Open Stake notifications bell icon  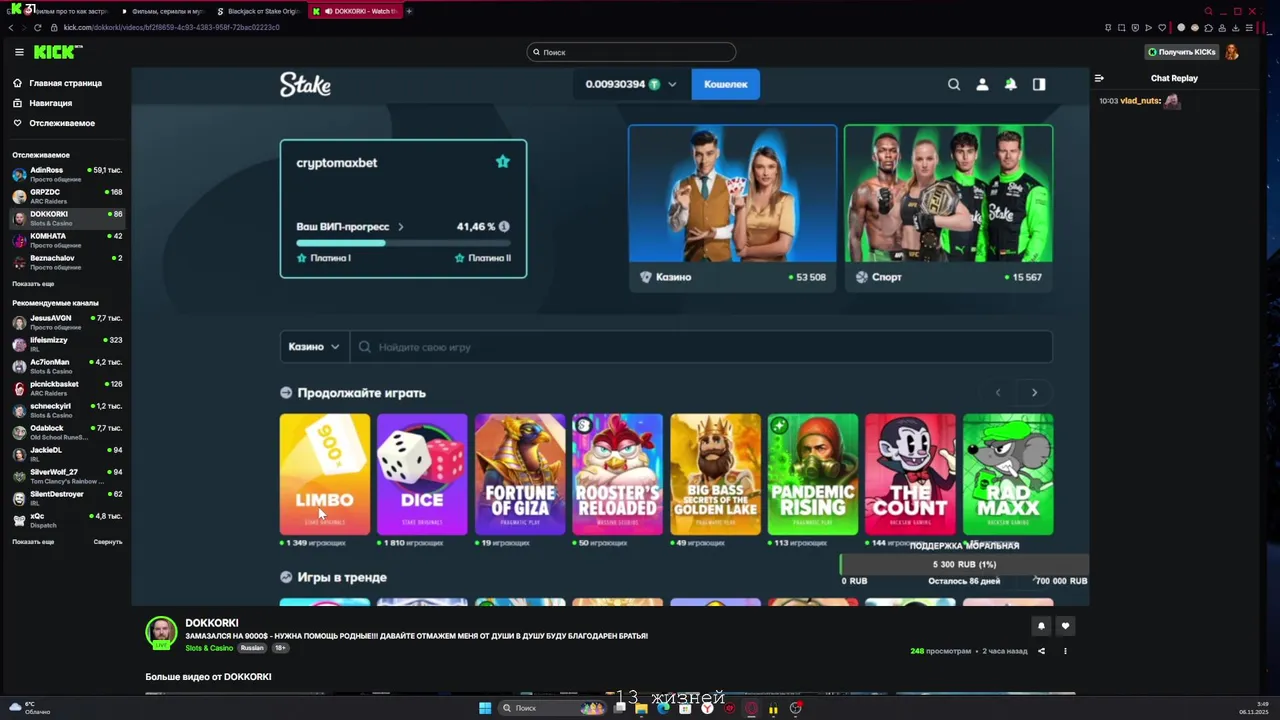(1011, 84)
